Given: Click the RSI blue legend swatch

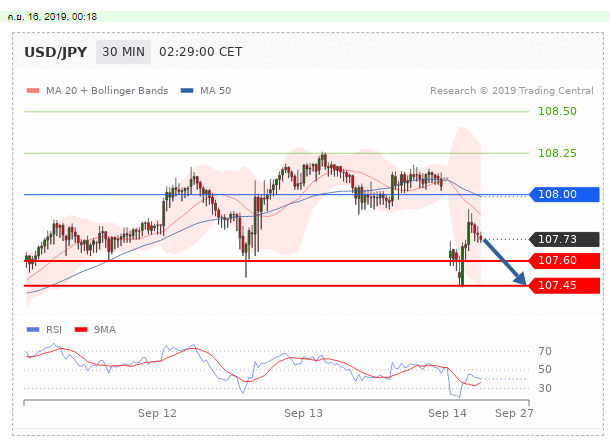Looking at the screenshot, I should click(x=33, y=330).
